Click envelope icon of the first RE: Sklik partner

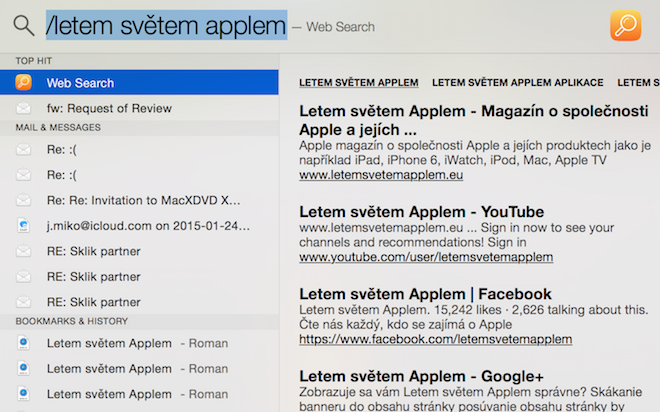(x=24, y=251)
